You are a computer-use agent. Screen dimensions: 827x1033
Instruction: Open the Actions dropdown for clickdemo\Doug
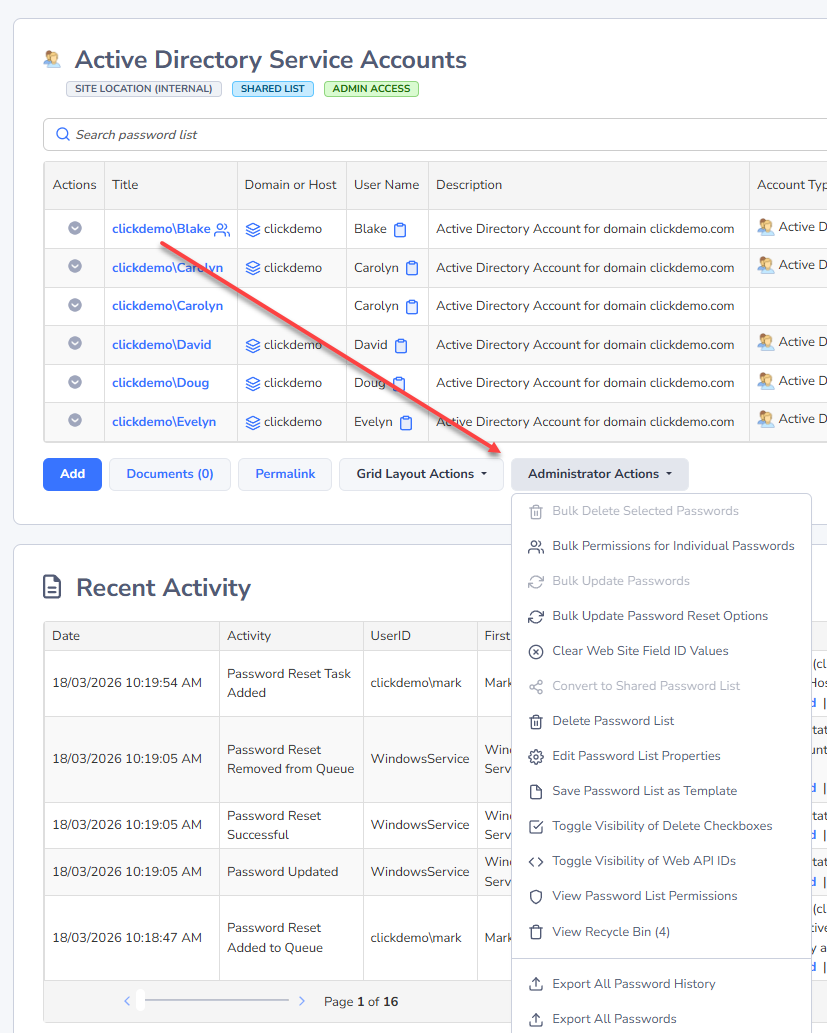(x=74, y=383)
